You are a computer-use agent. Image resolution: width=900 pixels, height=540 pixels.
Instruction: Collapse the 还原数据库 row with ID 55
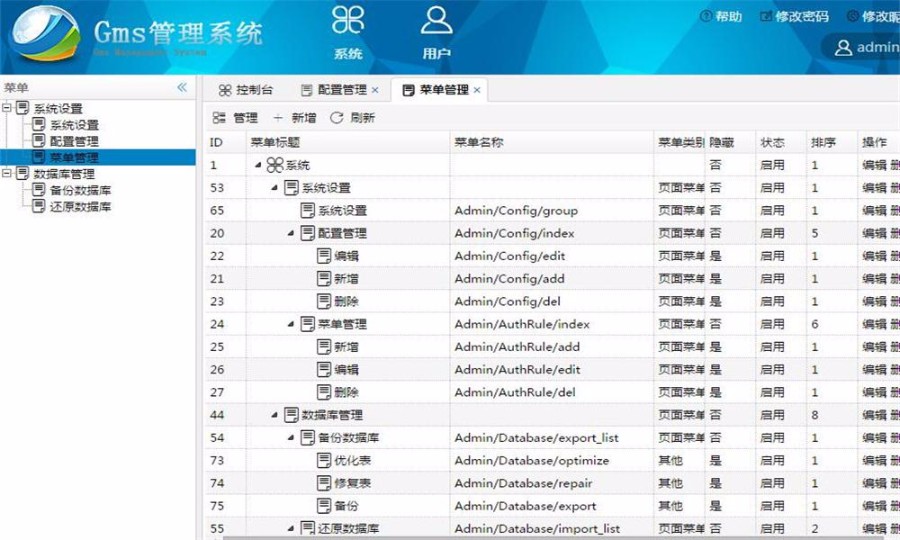tap(290, 529)
